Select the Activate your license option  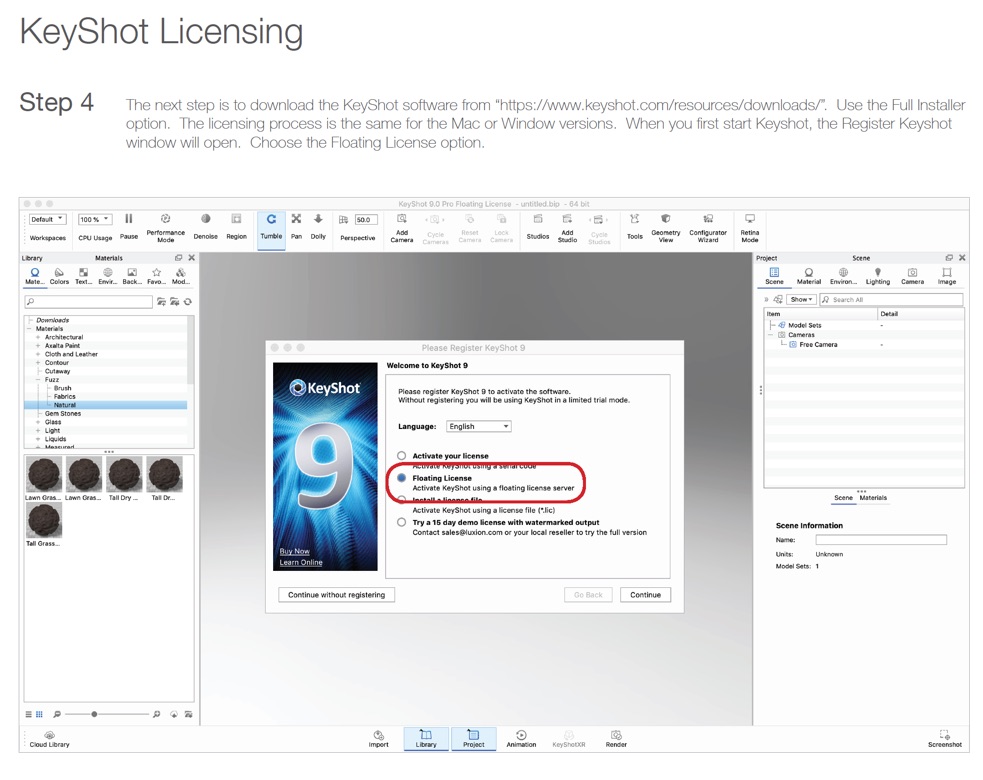[x=401, y=456]
